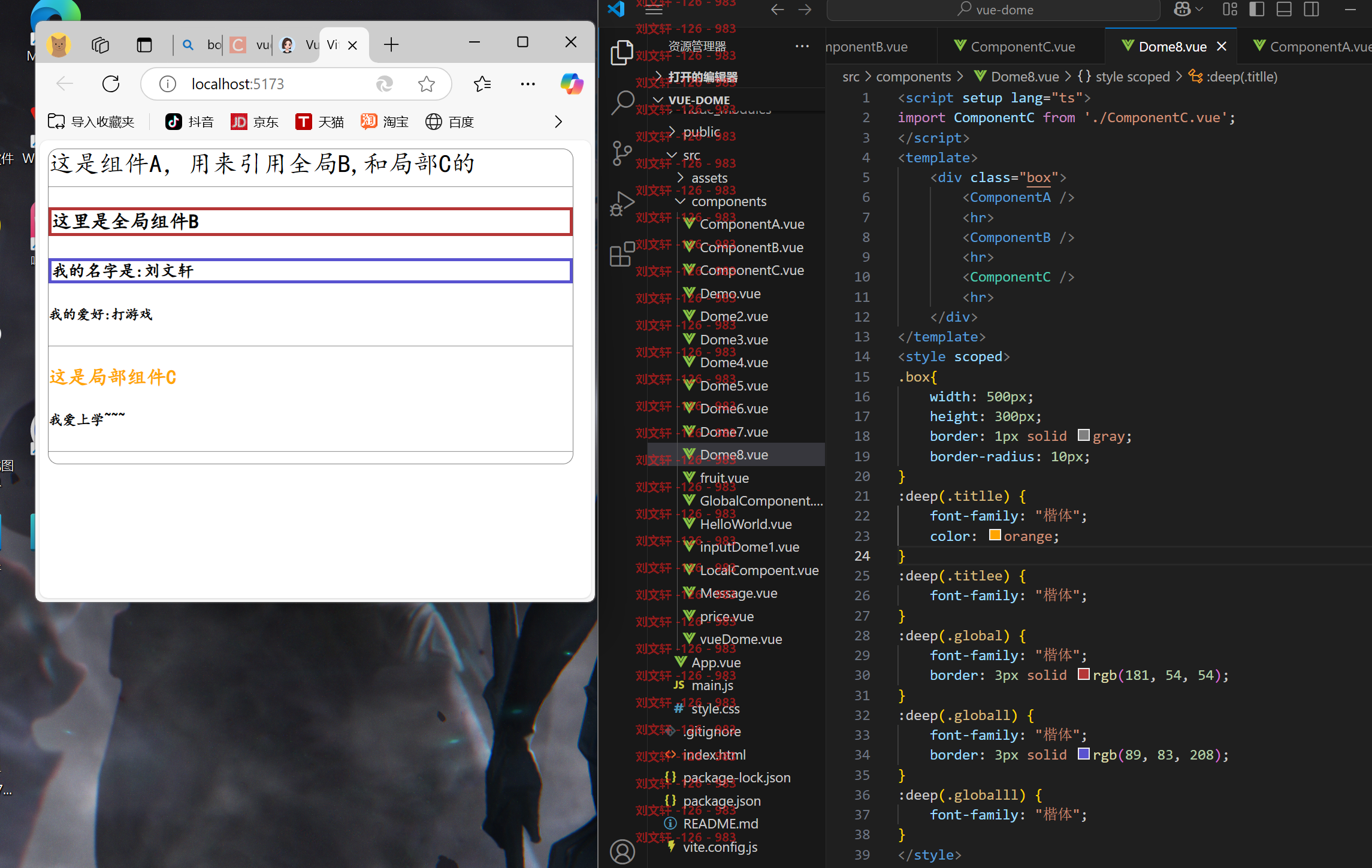1372x868 pixels.
Task: Open the 抖音 bookmark
Action: click(189, 122)
